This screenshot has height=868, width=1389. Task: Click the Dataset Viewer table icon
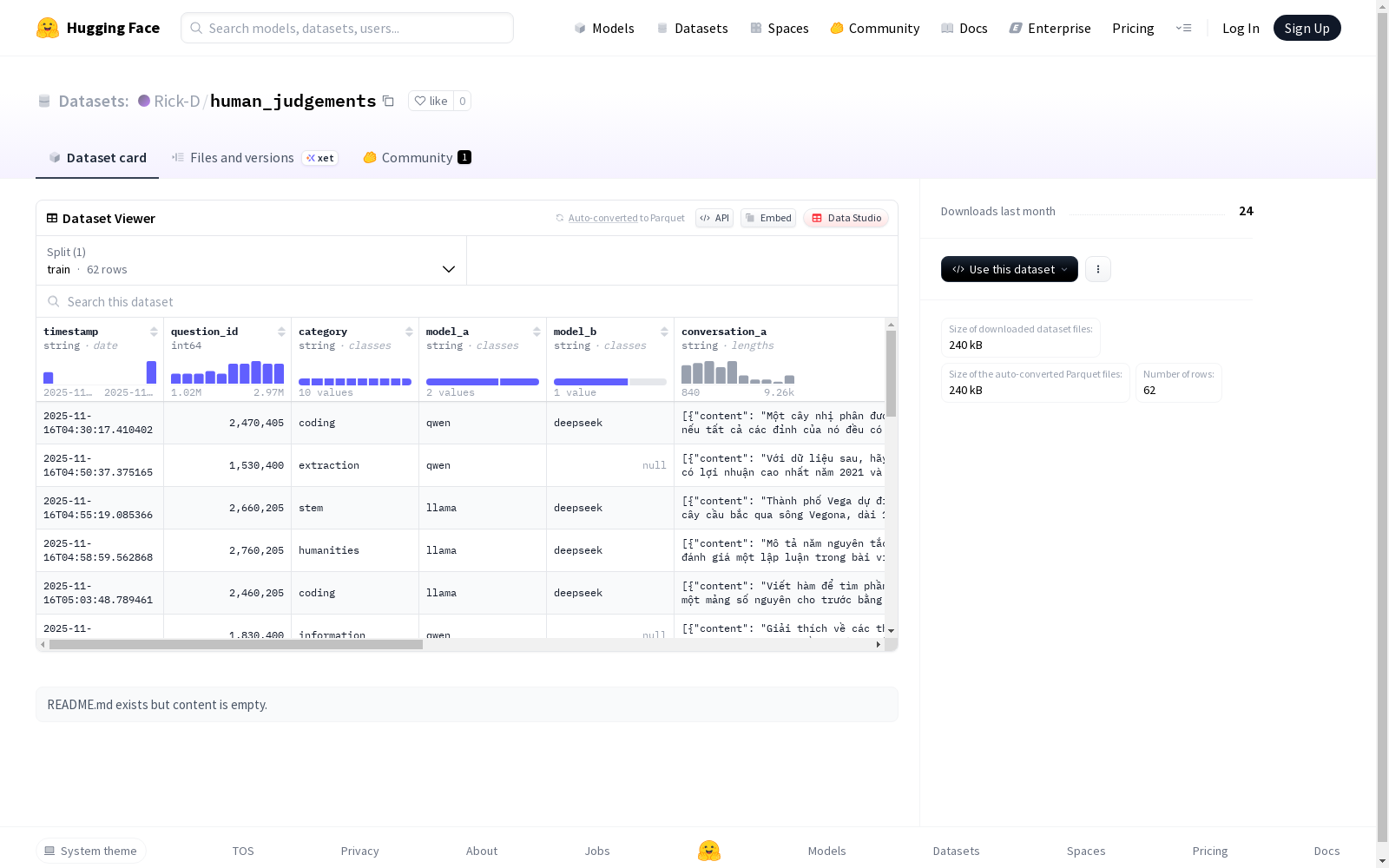click(52, 218)
